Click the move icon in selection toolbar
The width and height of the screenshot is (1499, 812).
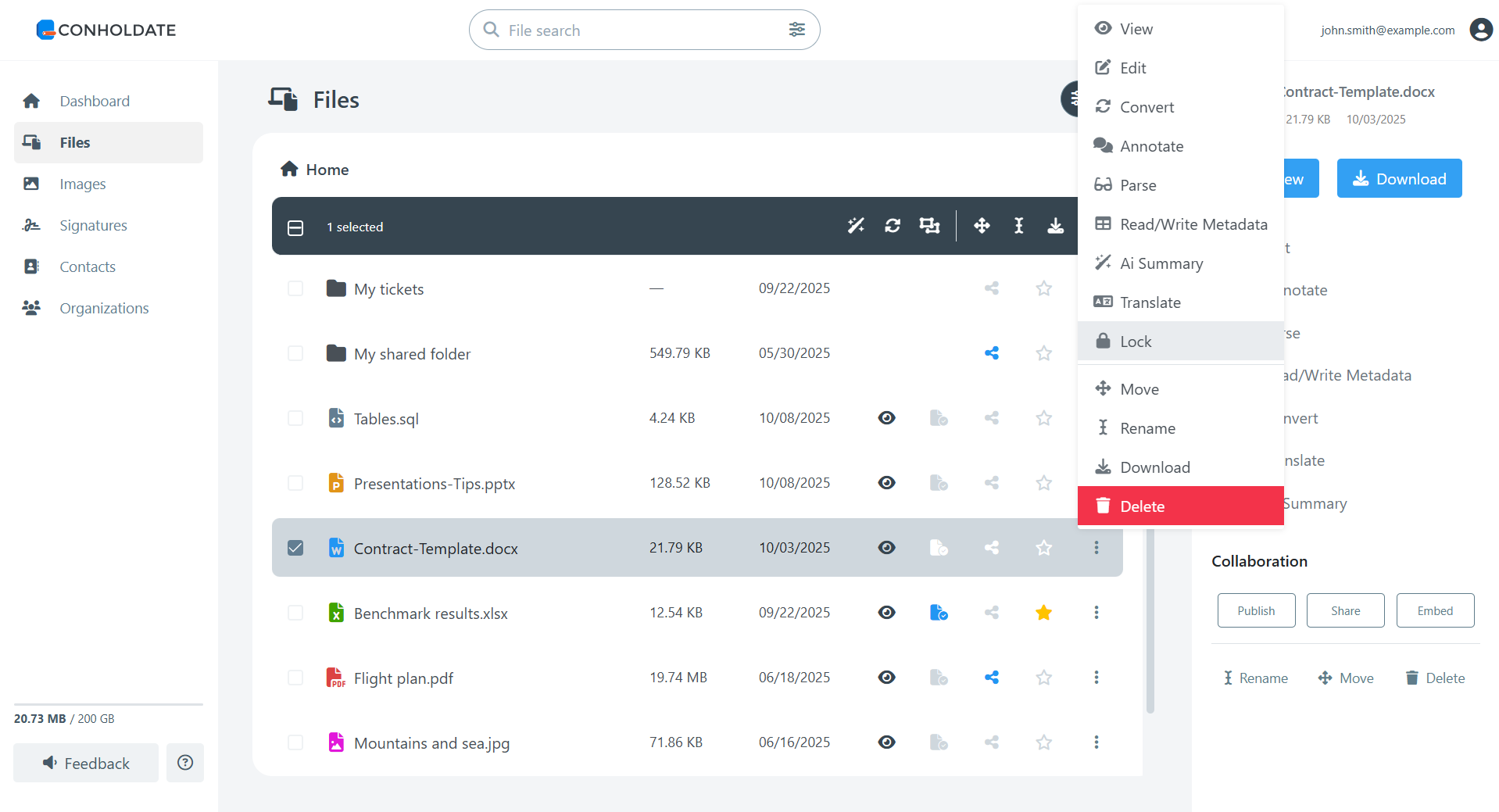(982, 226)
